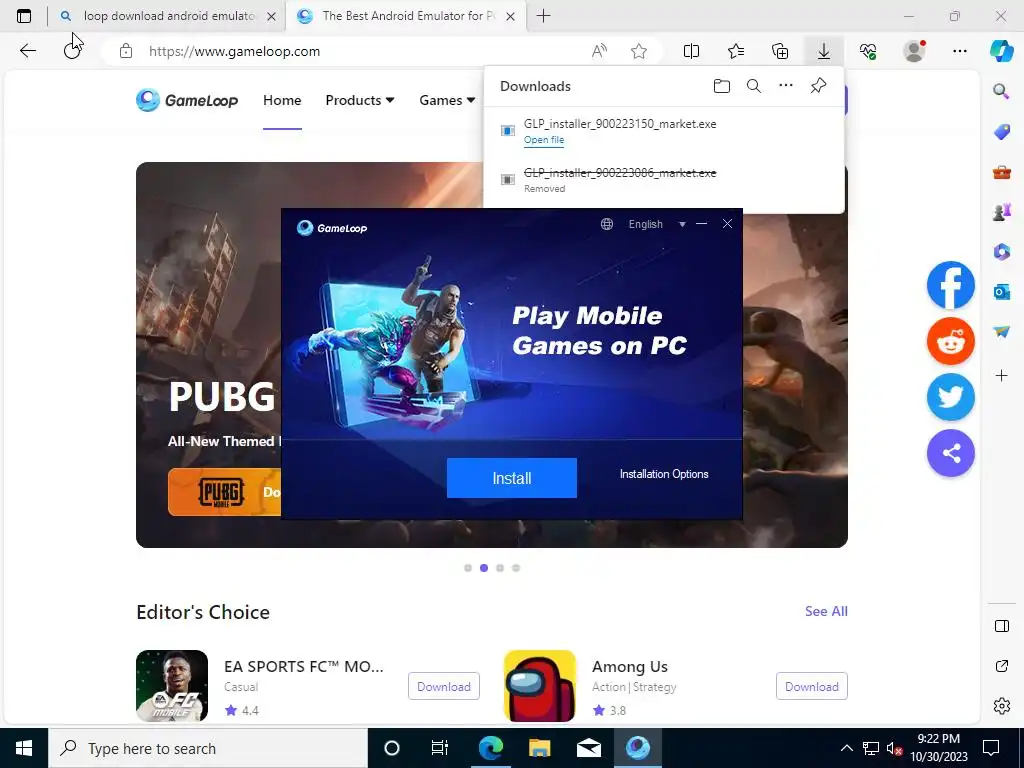The height and width of the screenshot is (768, 1024).
Task: Share page on Twitter icon
Action: tap(951, 397)
